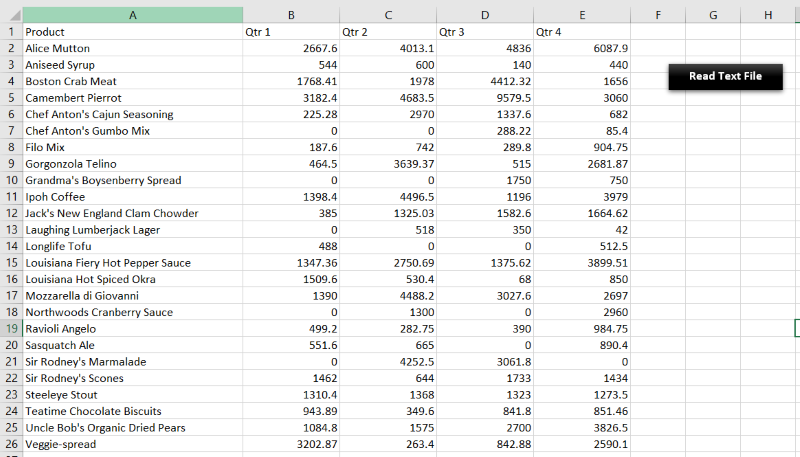This screenshot has width=800, height=457.
Task: Click the Read Text File button
Action: 726,77
